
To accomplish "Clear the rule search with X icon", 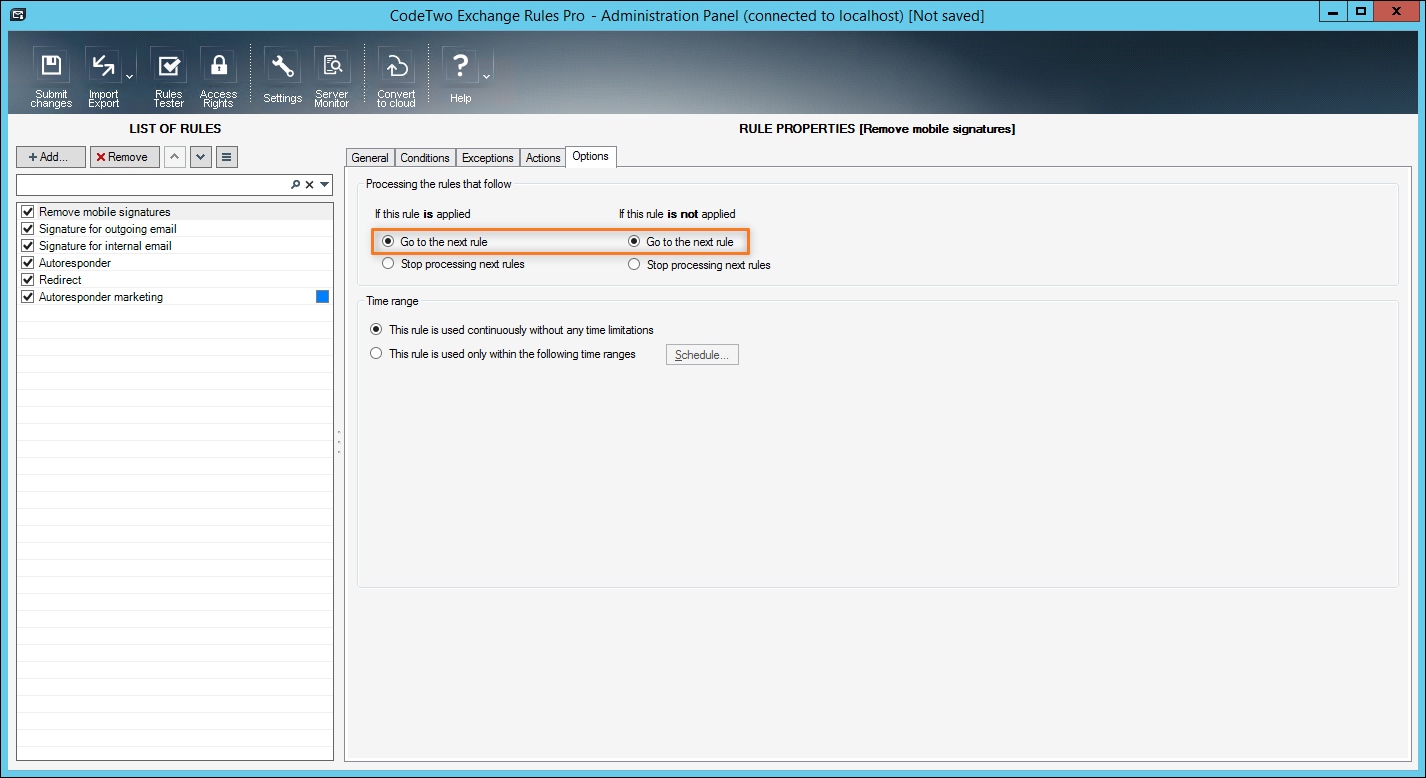I will point(310,185).
